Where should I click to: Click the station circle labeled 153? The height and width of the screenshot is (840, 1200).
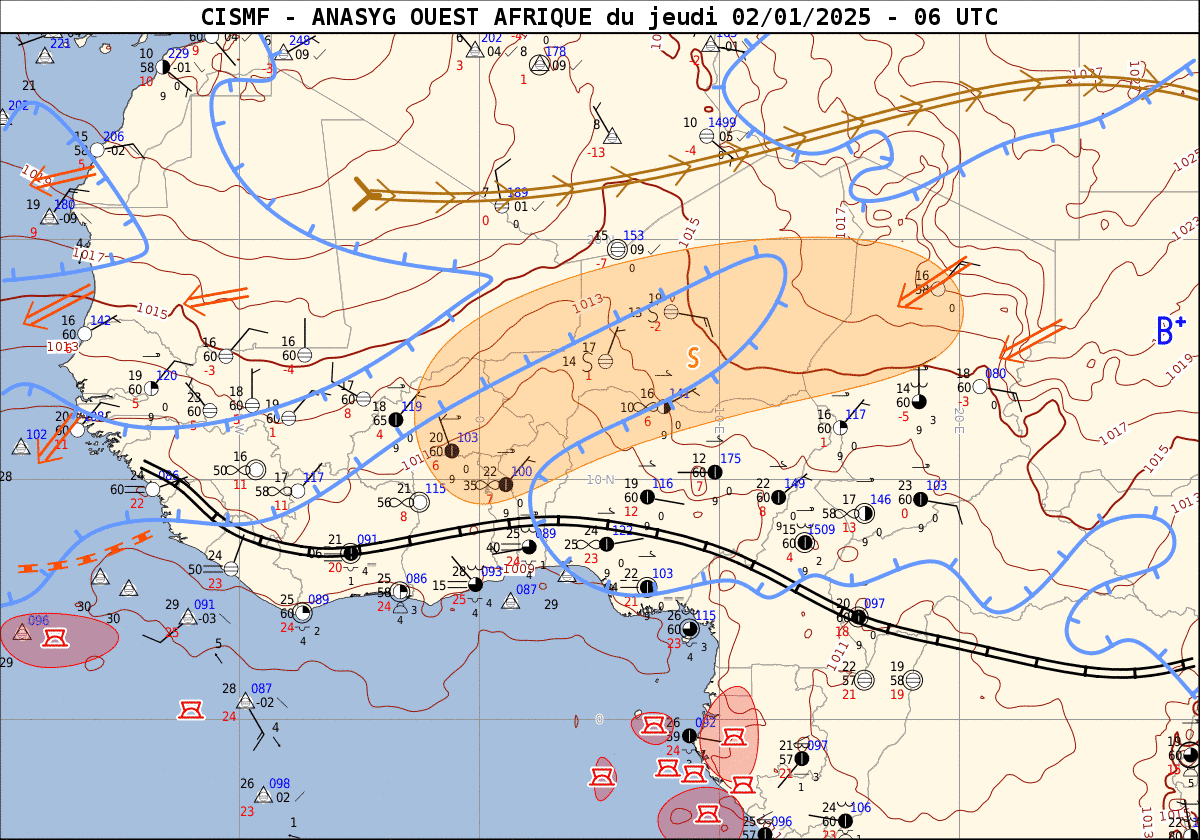(618, 250)
